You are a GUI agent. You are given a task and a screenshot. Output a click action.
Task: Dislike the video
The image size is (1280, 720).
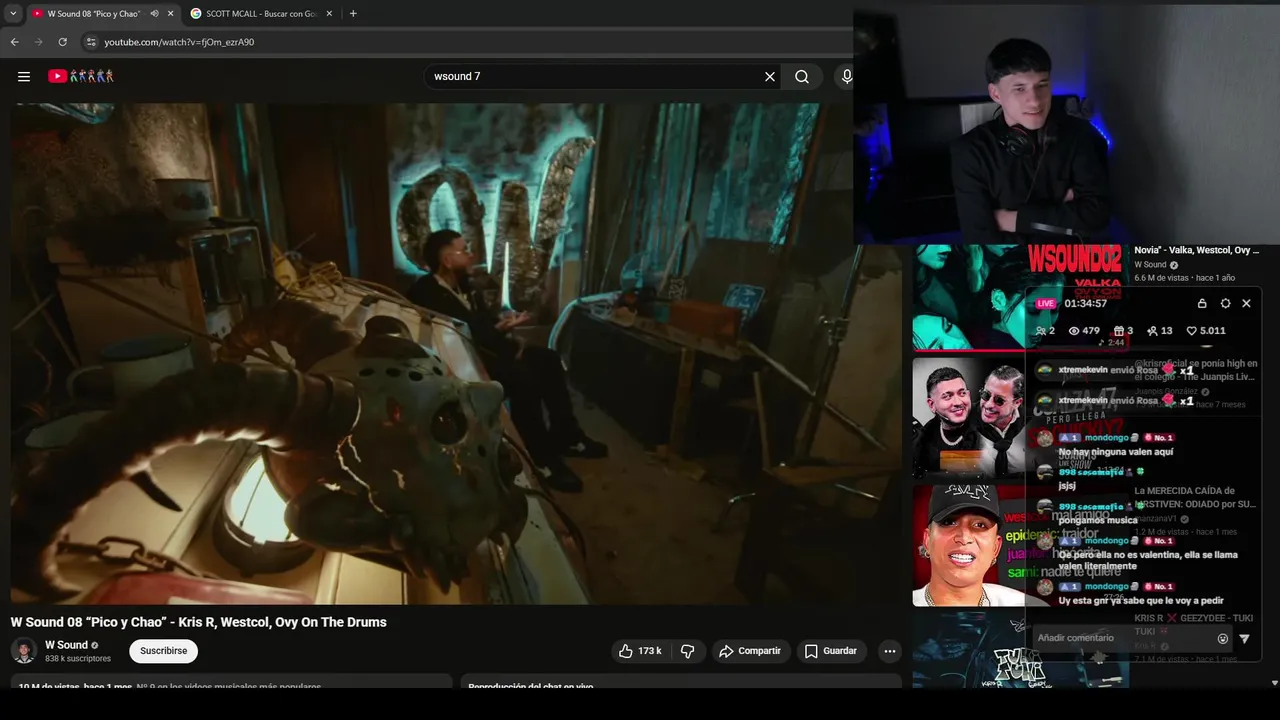[687, 651]
